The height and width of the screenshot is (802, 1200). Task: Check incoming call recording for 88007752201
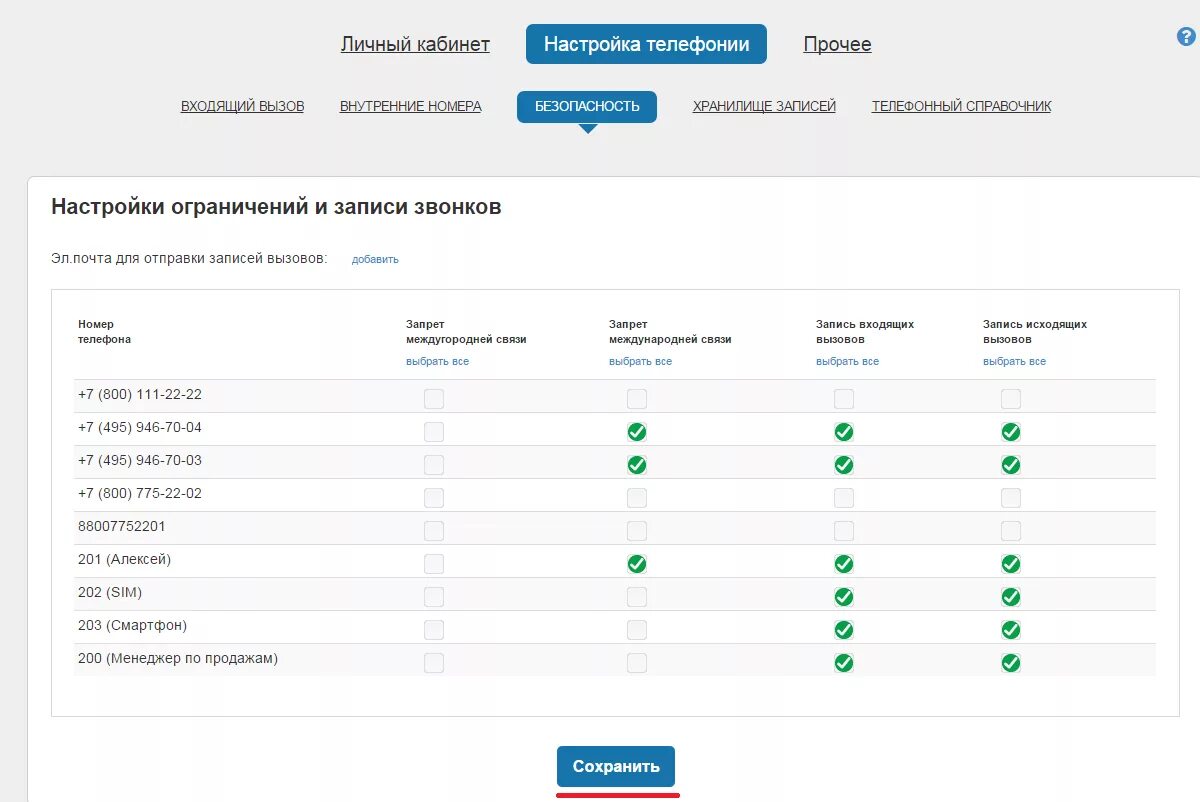tap(844, 531)
